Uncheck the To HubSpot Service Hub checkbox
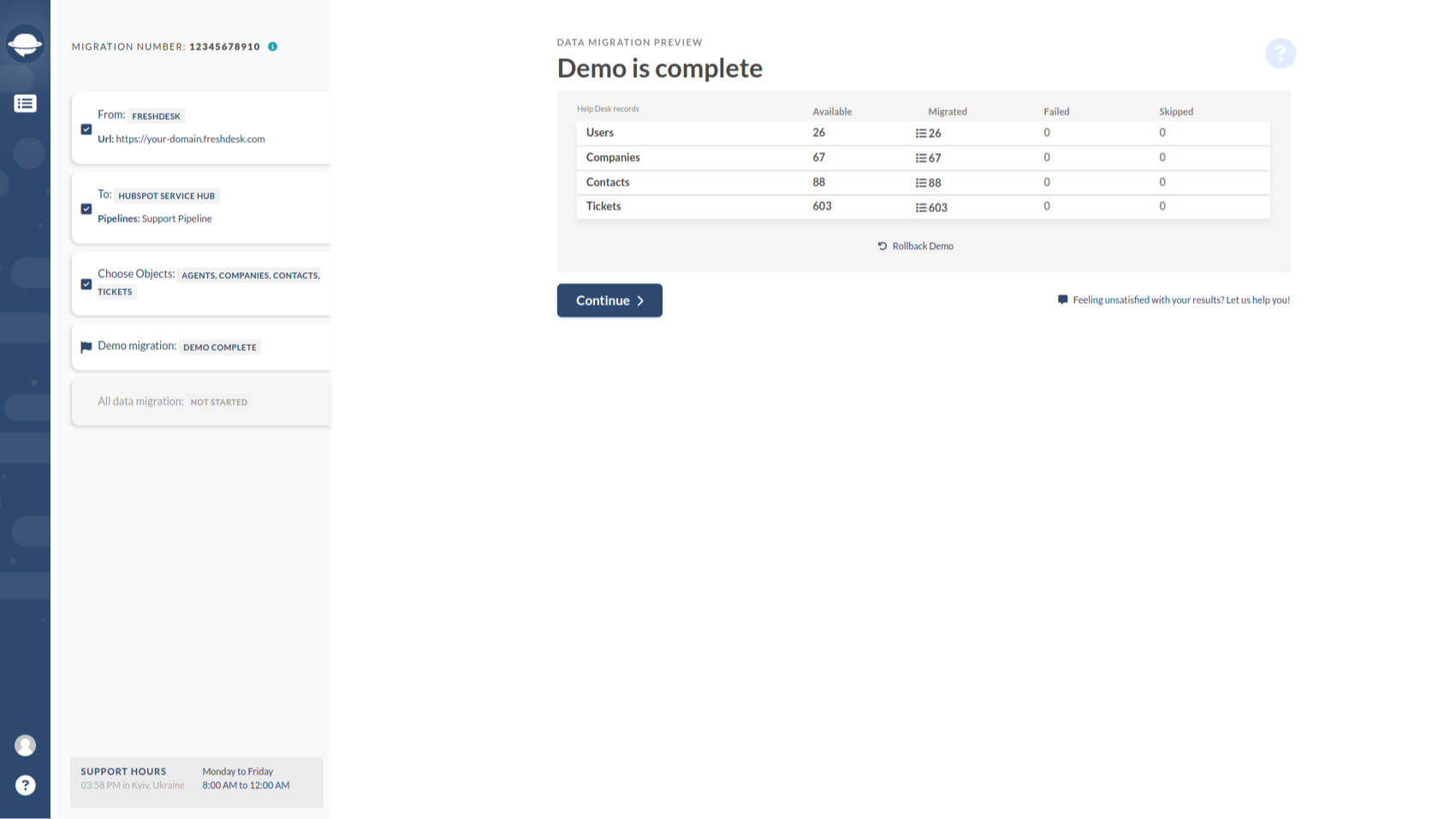Image resolution: width=1456 pixels, height=819 pixels. [x=86, y=208]
